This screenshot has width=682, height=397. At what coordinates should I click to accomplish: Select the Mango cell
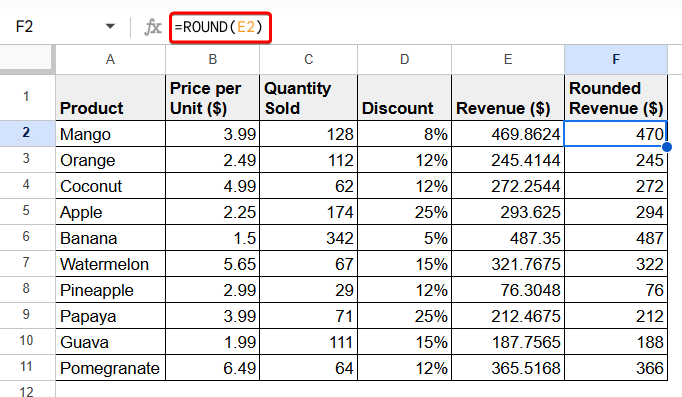point(110,133)
